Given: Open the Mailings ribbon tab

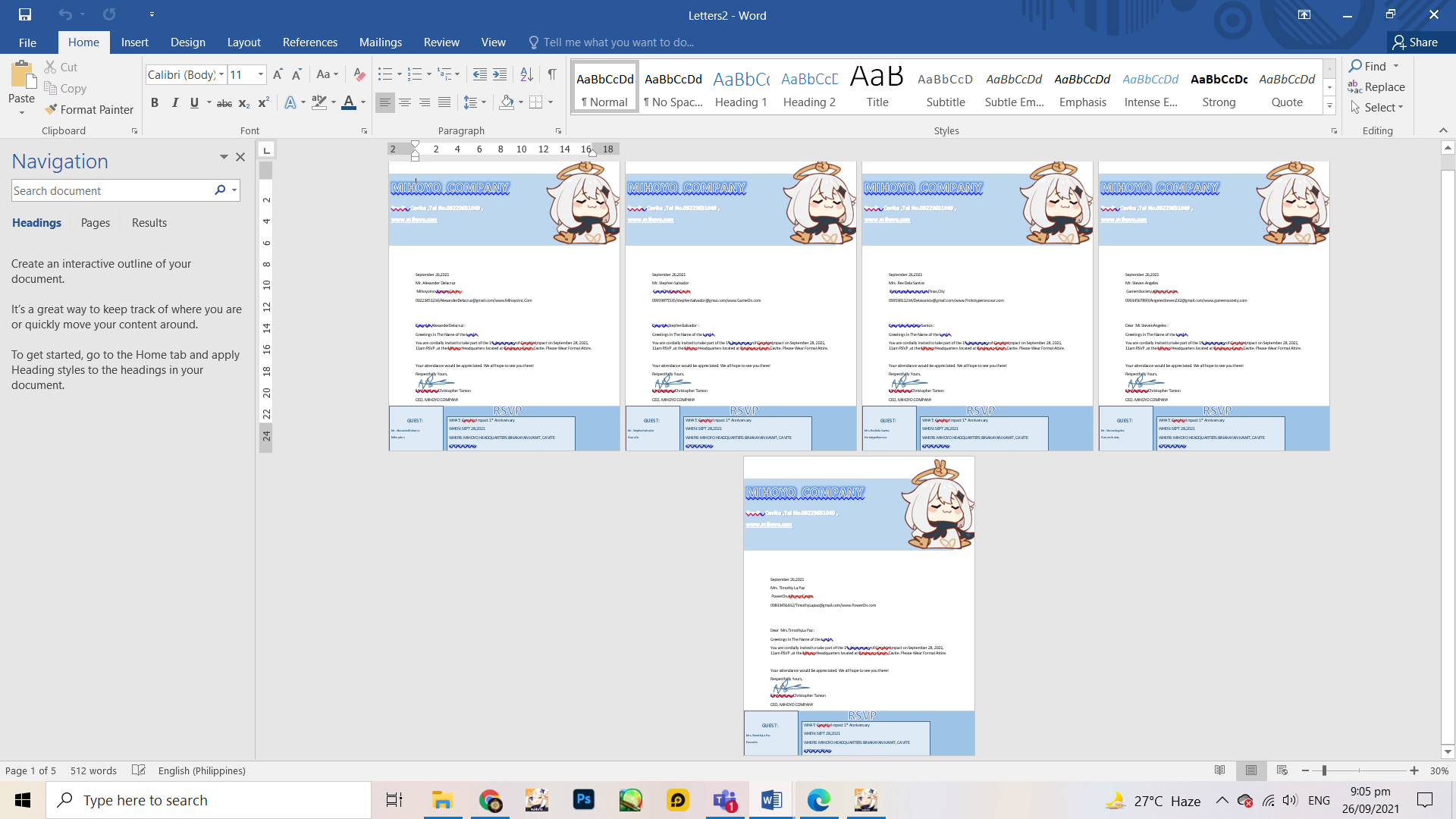Looking at the screenshot, I should (380, 42).
